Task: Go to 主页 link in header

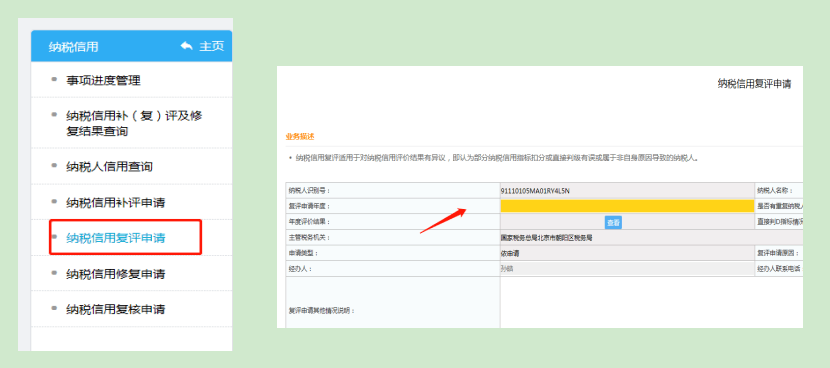Action: coord(211,47)
